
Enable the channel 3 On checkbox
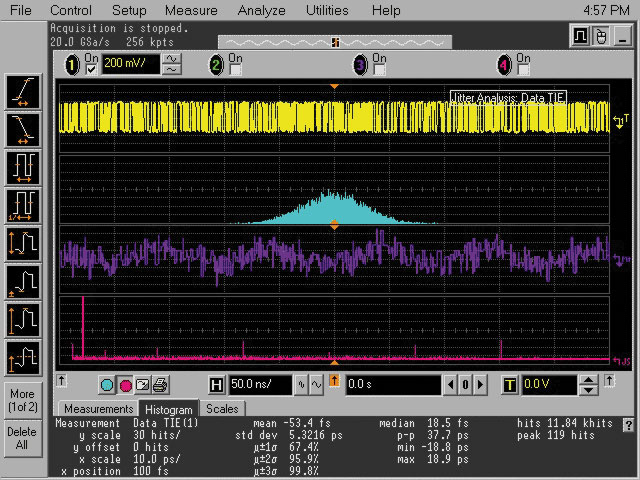(380, 70)
